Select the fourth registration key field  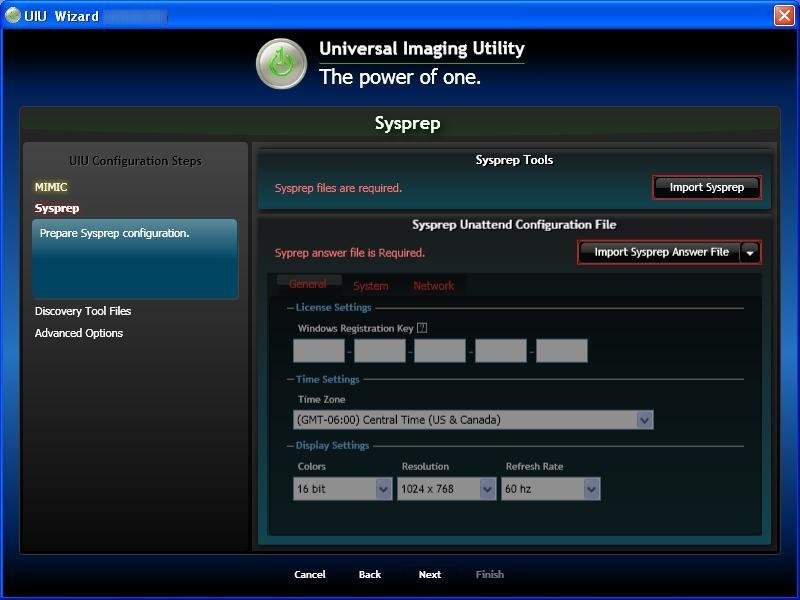(x=501, y=351)
